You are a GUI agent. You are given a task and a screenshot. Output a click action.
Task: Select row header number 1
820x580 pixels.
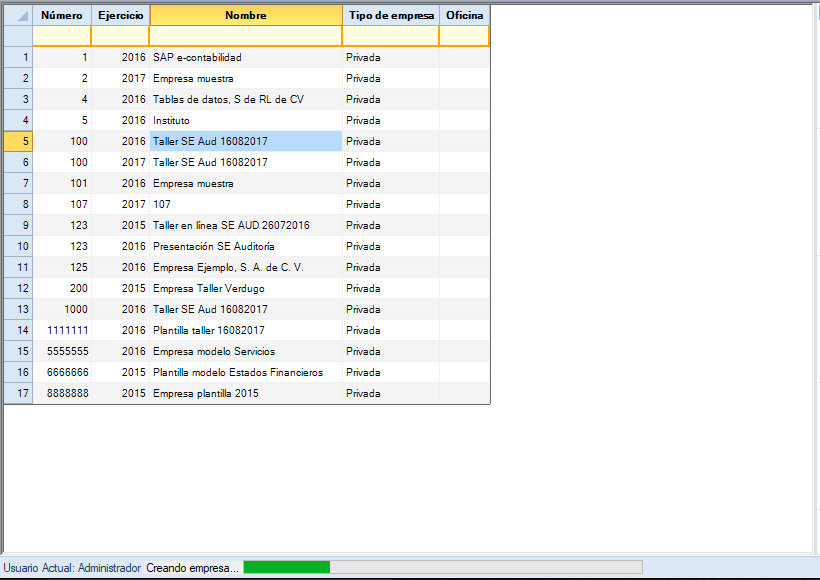pyautogui.click(x=18, y=58)
